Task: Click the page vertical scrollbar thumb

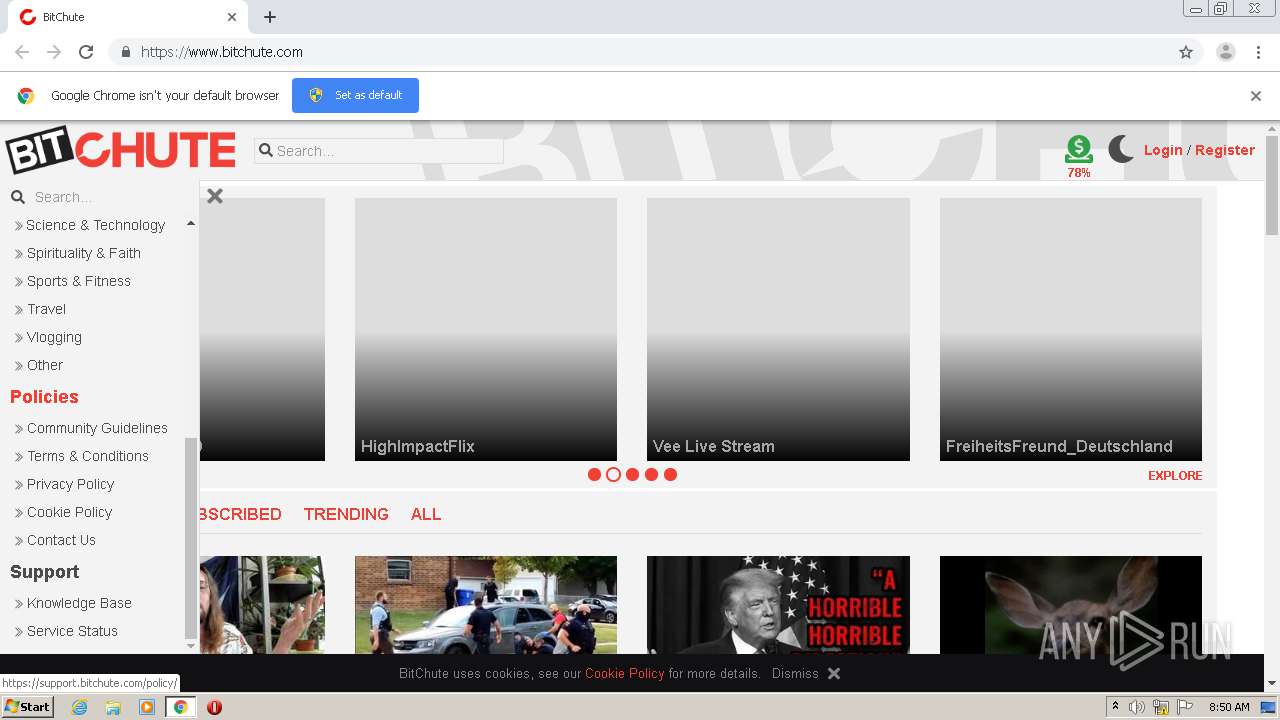Action: pyautogui.click(x=1272, y=185)
